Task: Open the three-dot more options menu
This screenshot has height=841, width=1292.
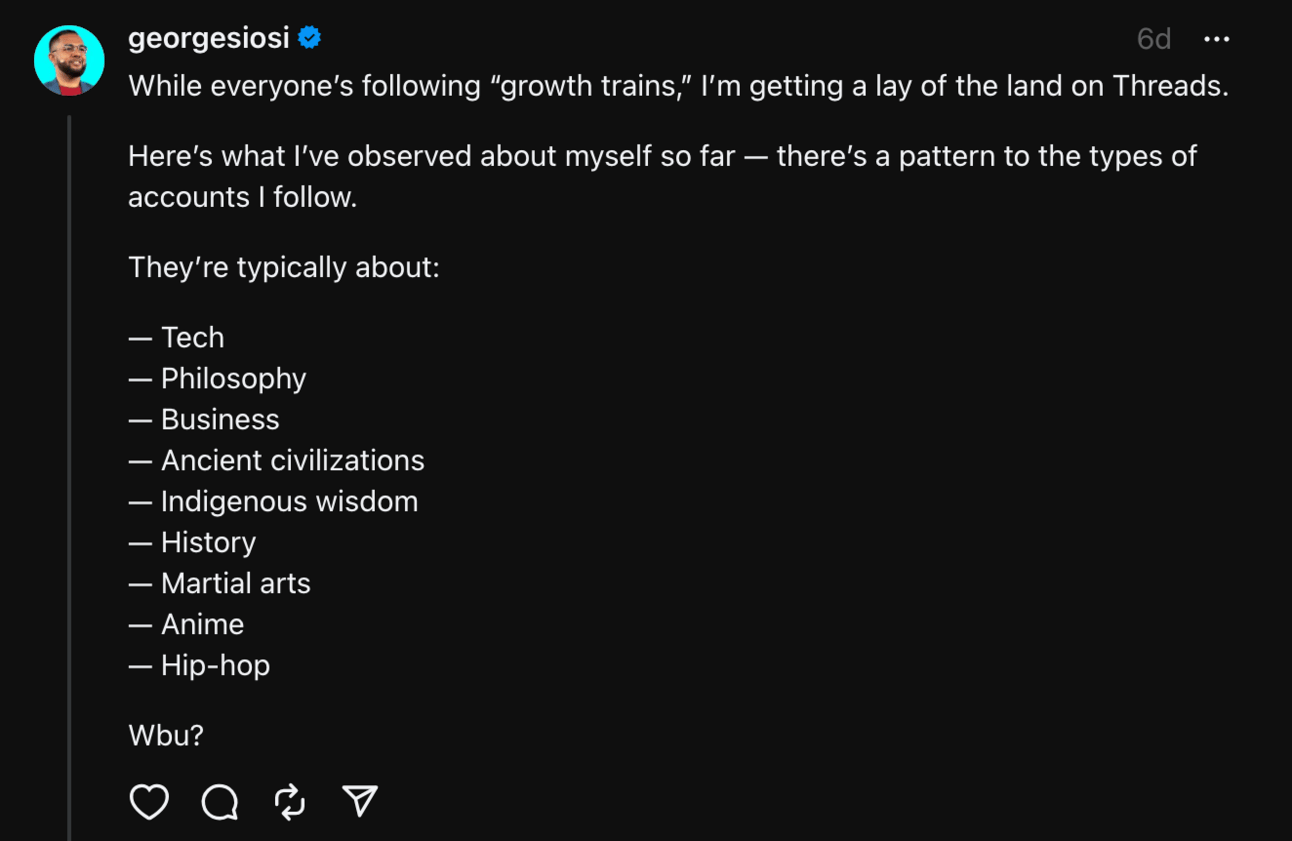Action: click(x=1216, y=39)
